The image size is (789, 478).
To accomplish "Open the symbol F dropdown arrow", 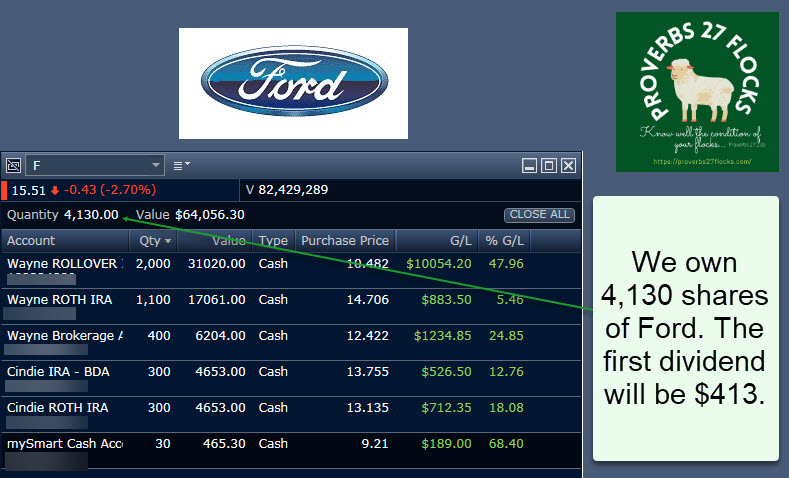I will pyautogui.click(x=156, y=165).
